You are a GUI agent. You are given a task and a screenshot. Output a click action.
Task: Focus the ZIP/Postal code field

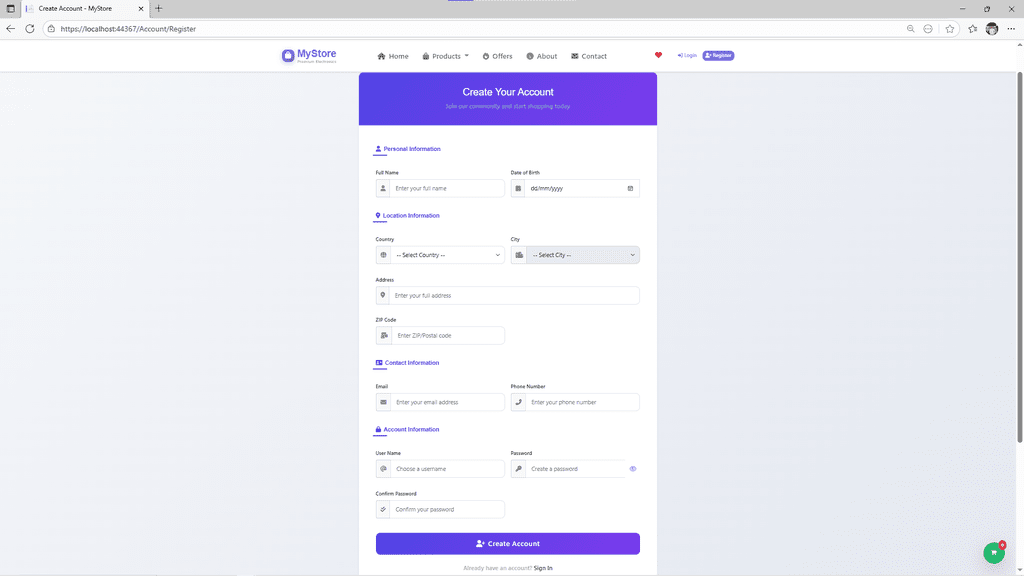point(448,335)
